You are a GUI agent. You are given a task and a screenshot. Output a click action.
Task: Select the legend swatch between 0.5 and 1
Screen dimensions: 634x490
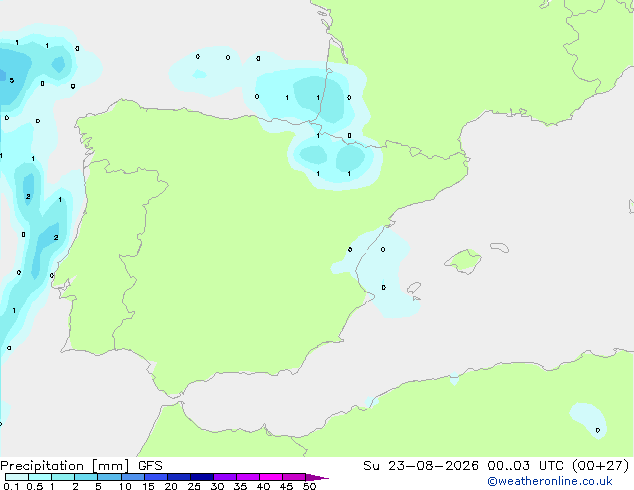click(40, 477)
